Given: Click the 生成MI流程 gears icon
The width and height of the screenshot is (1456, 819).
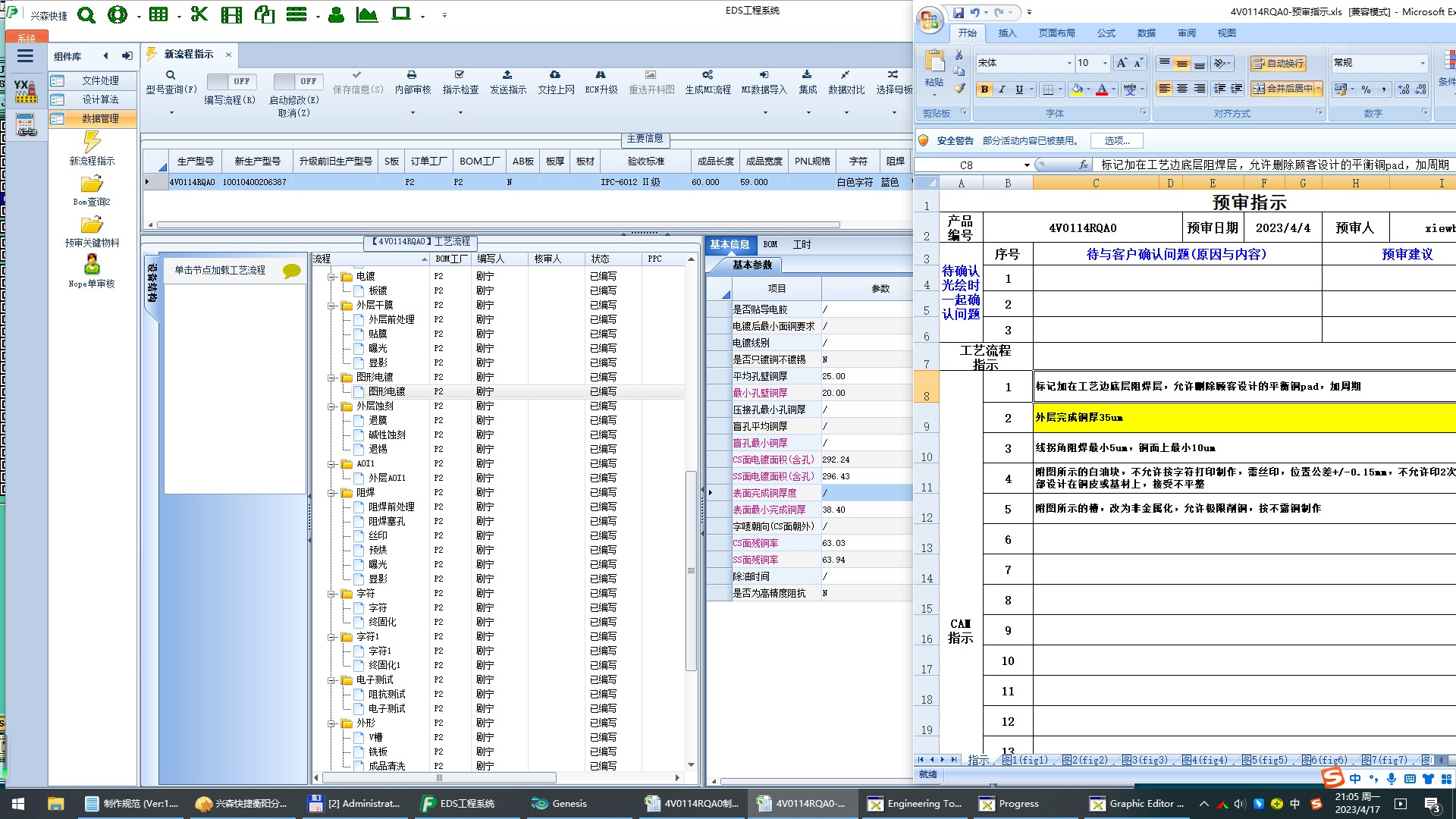Looking at the screenshot, I should click(x=707, y=75).
